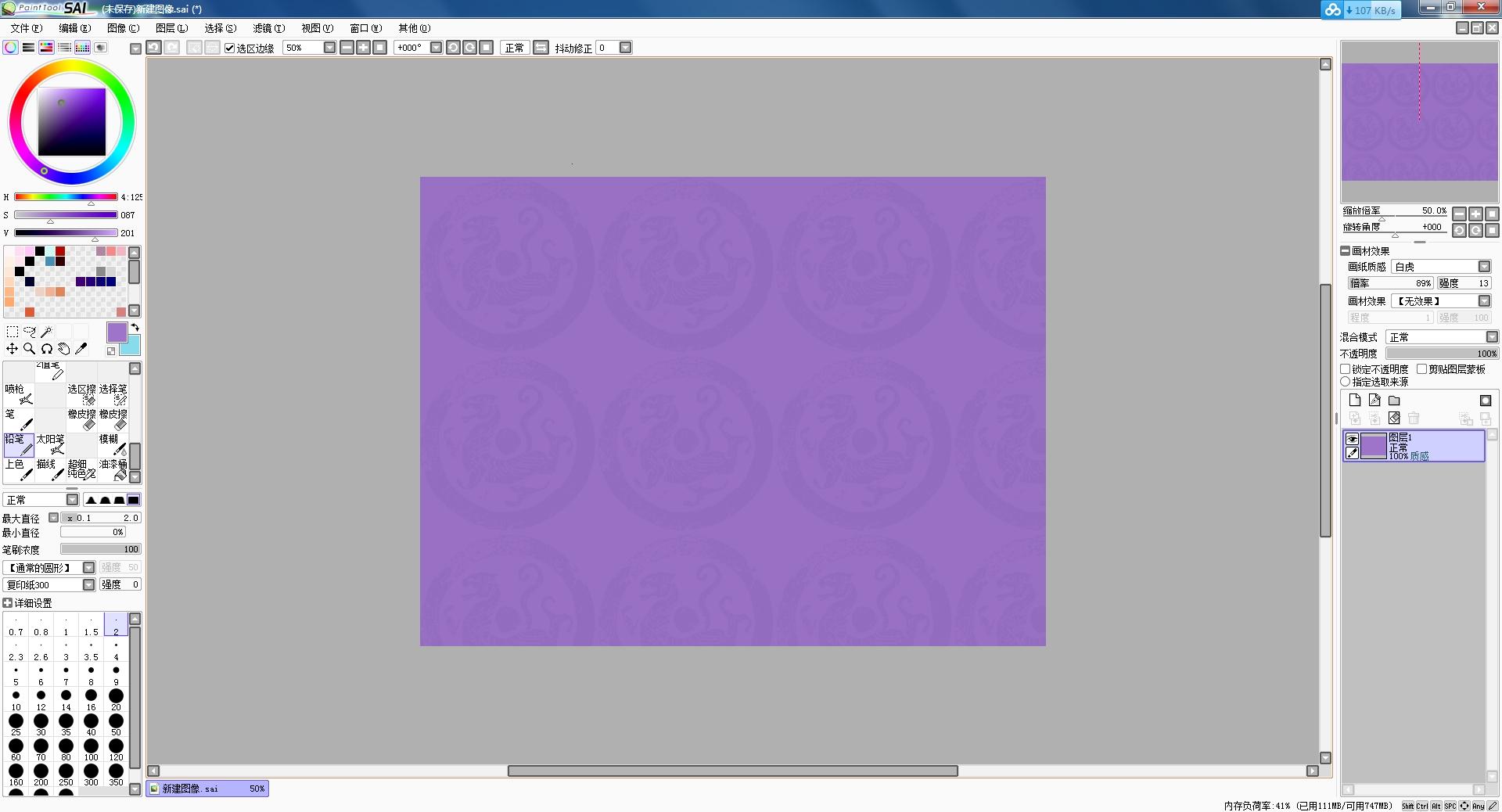Create a new layer folder
The image size is (1502, 812).
coord(1394,401)
